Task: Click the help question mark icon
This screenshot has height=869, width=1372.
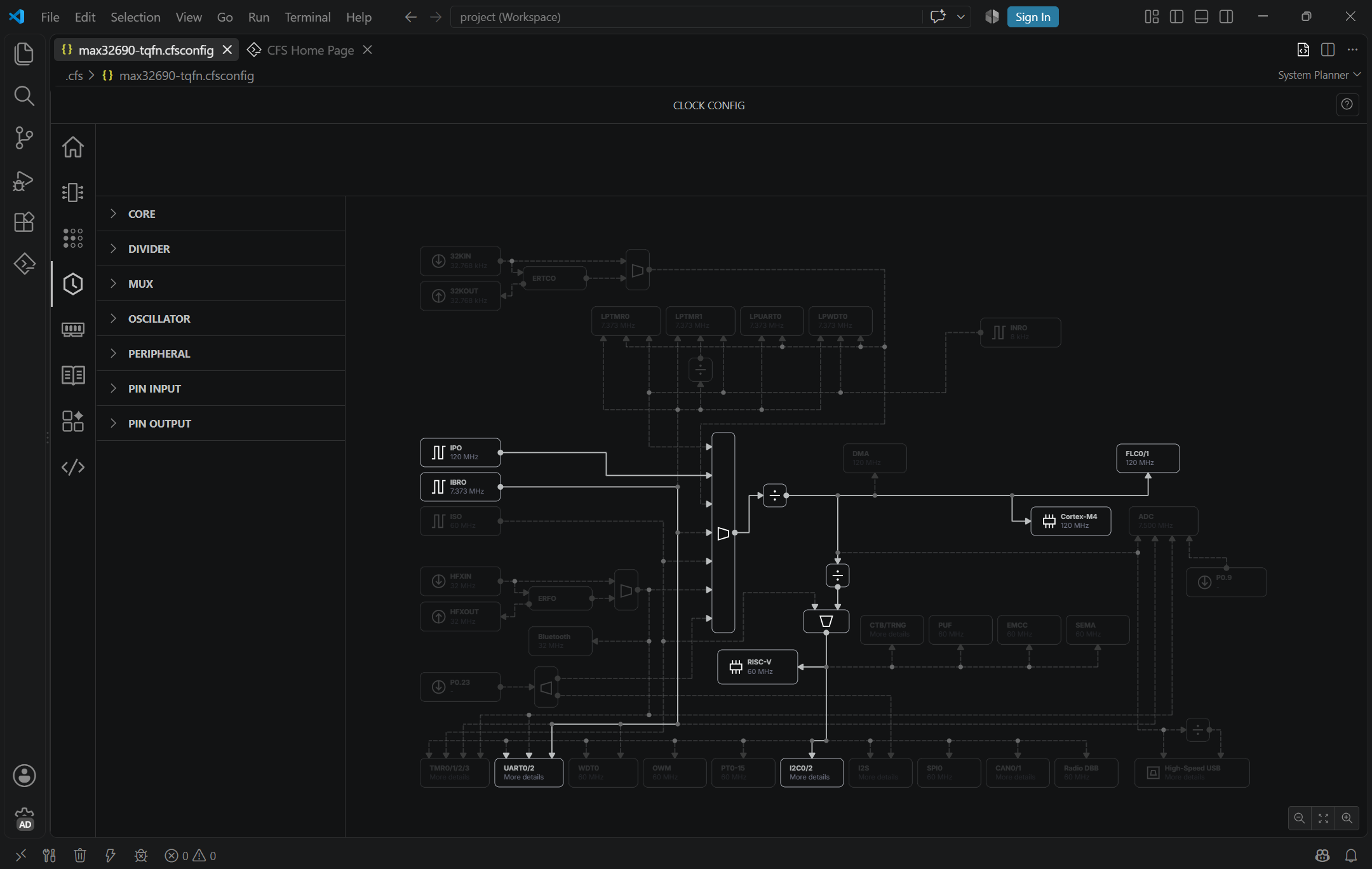Action: (1347, 105)
